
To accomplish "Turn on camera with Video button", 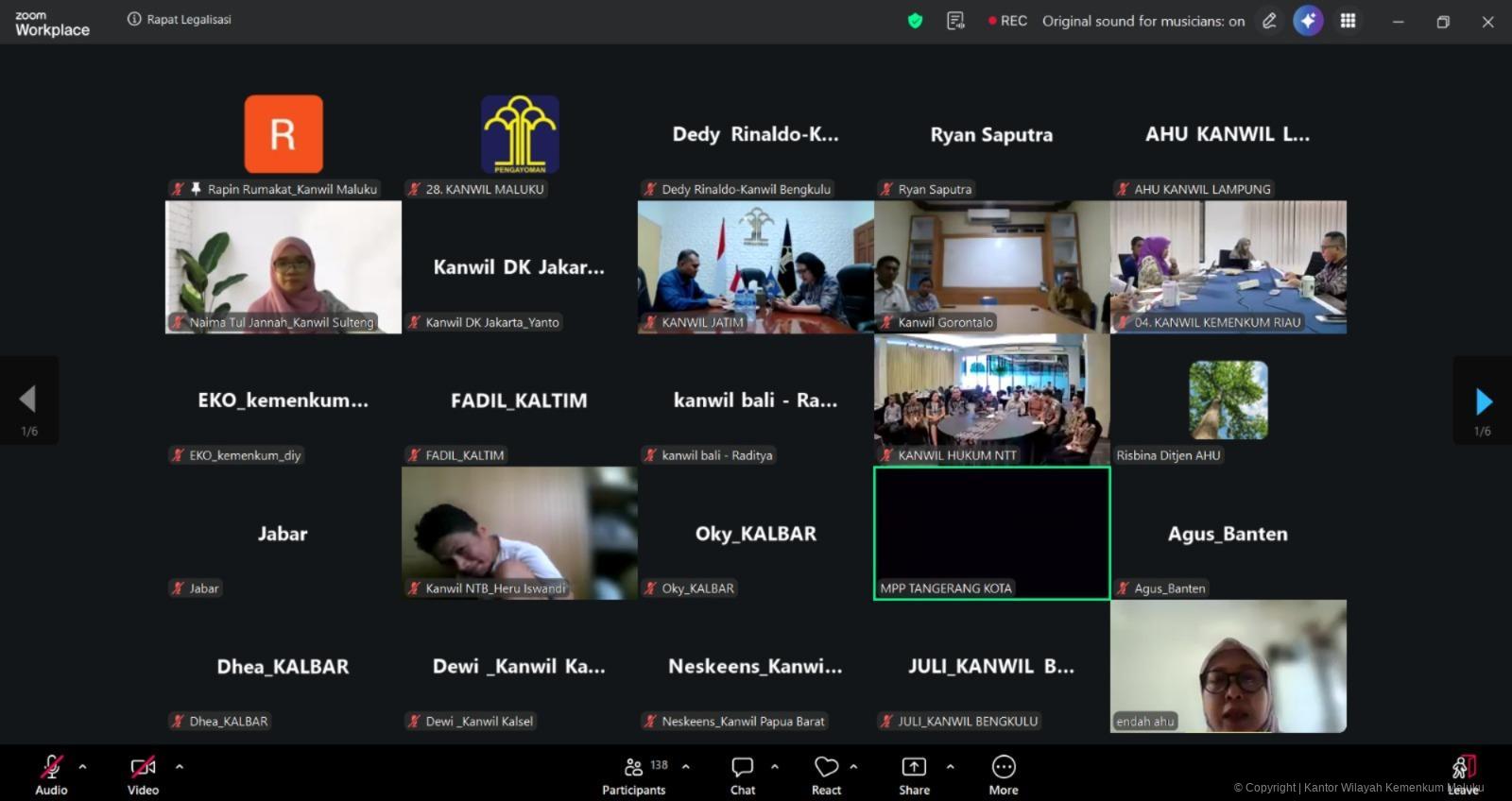I will tap(144, 775).
